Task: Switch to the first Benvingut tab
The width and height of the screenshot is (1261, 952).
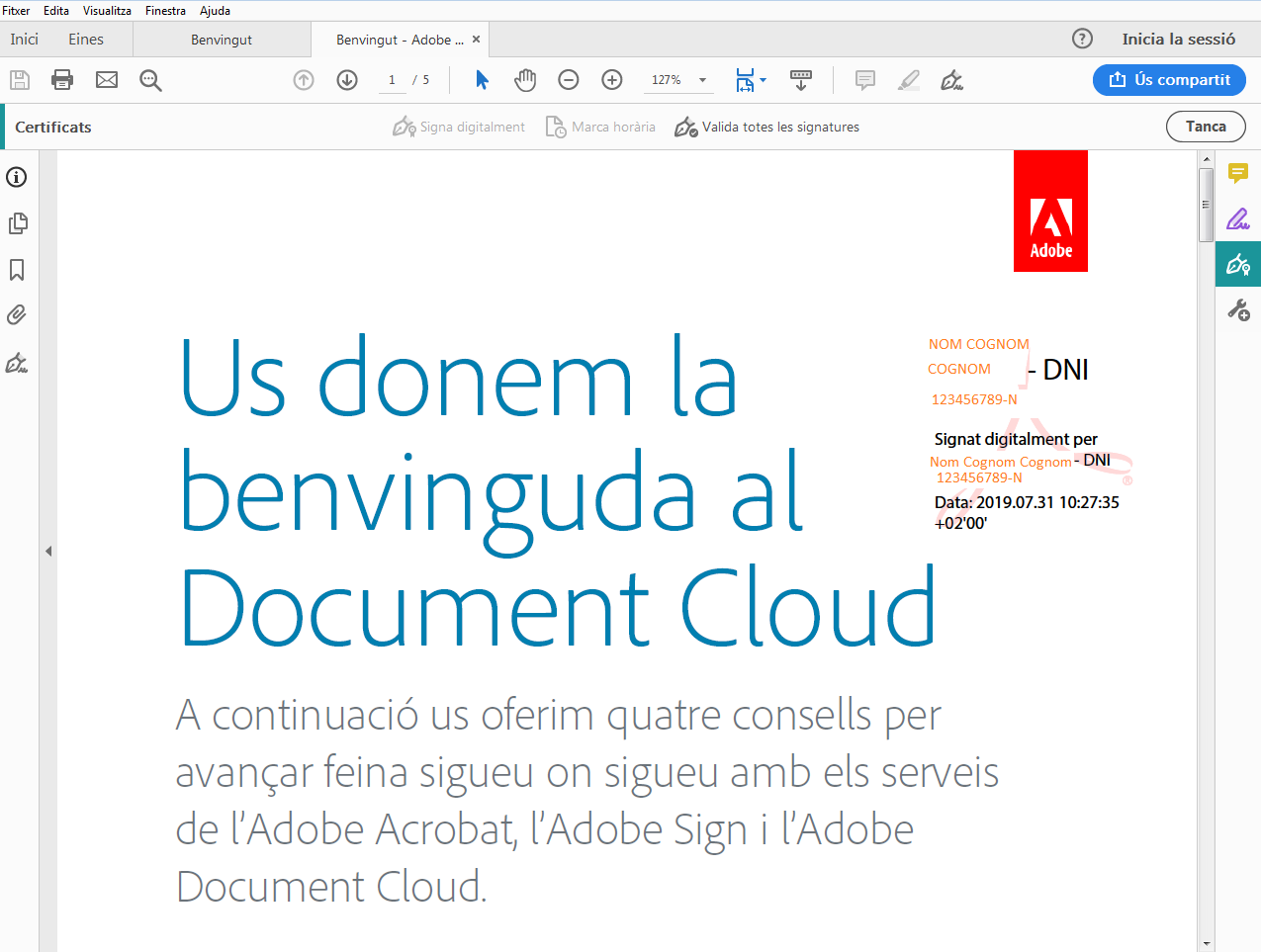Action: click(x=222, y=40)
